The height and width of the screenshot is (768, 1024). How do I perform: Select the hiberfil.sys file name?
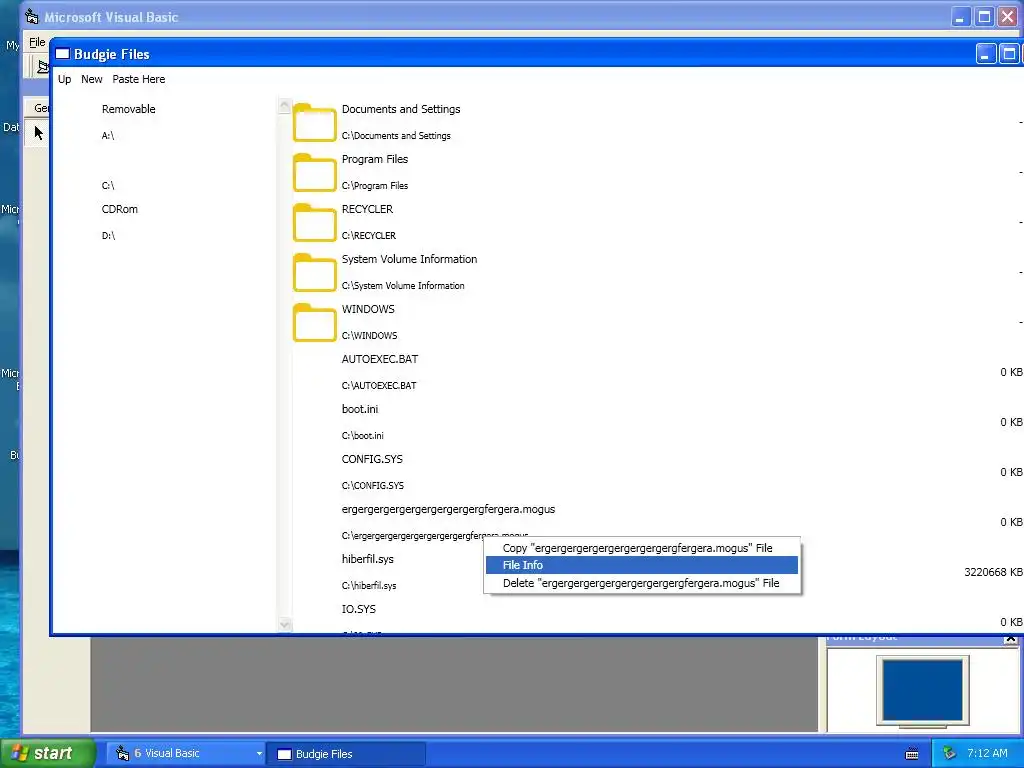pyautogui.click(x=368, y=559)
